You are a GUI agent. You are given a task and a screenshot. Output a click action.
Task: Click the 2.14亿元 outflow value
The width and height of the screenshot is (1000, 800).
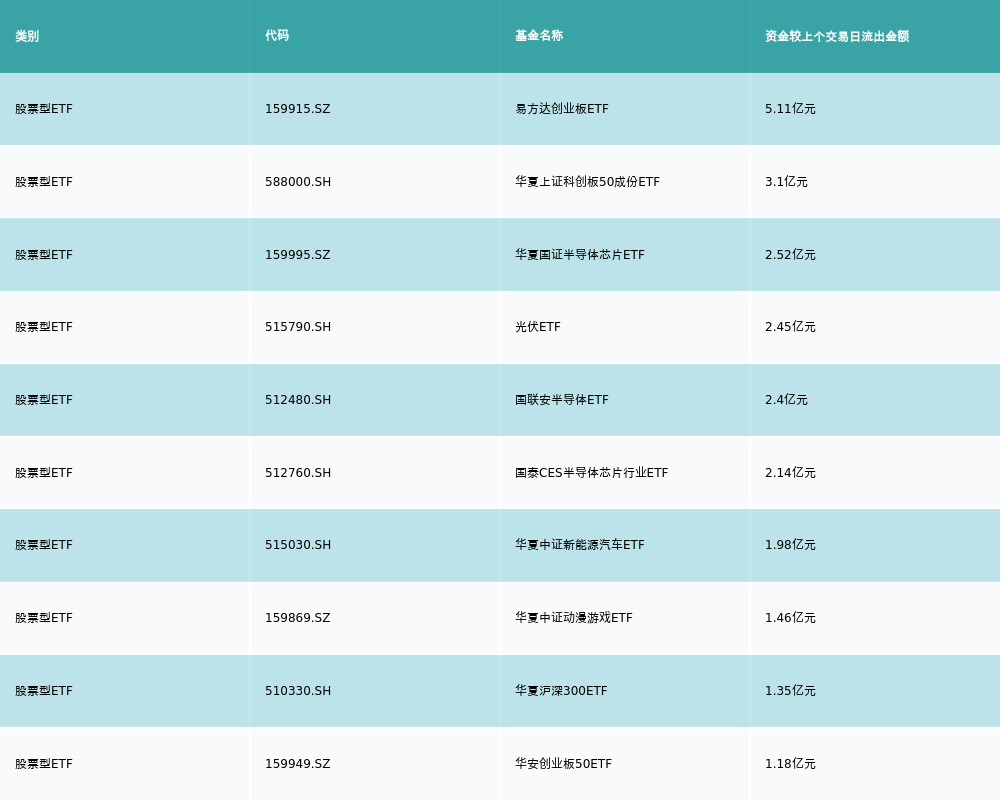[x=790, y=473]
